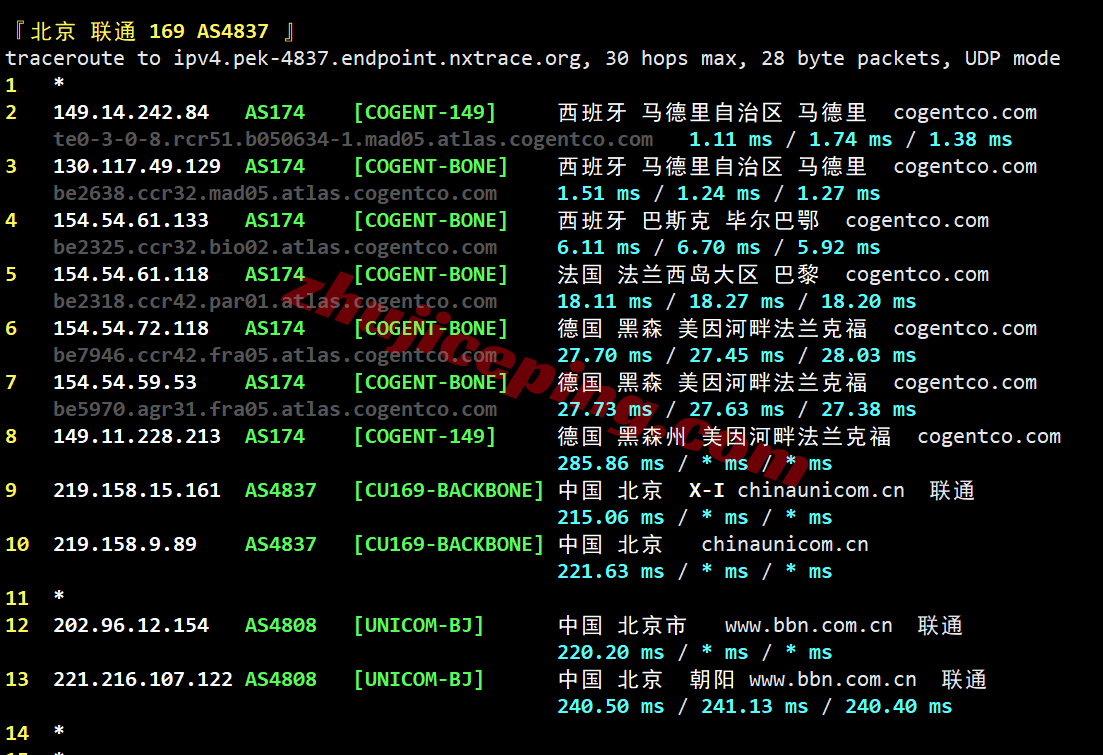Click AS4837 on hop 9 row
The height and width of the screenshot is (755, 1103).
pos(281,490)
